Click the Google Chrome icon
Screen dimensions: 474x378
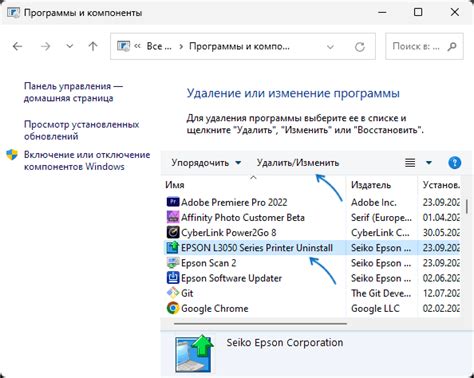click(173, 308)
